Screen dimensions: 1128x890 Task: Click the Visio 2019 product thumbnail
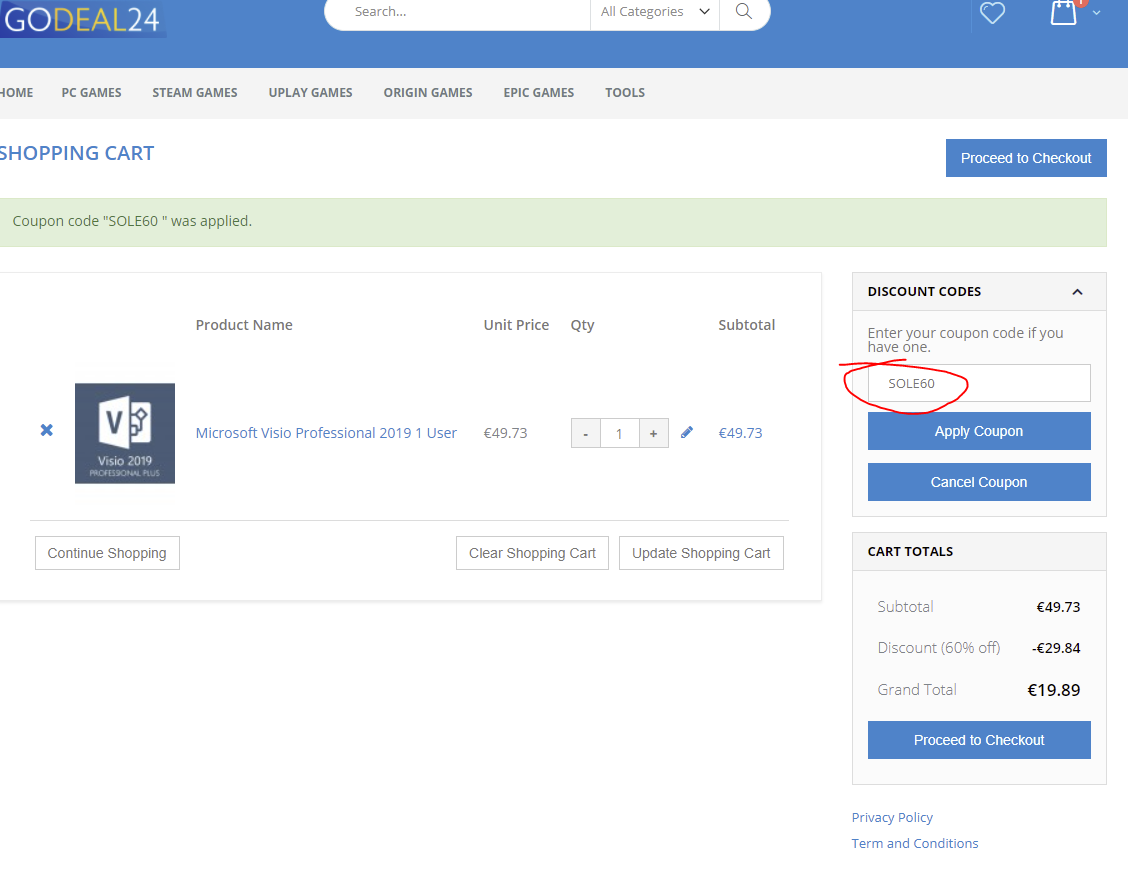click(x=125, y=433)
